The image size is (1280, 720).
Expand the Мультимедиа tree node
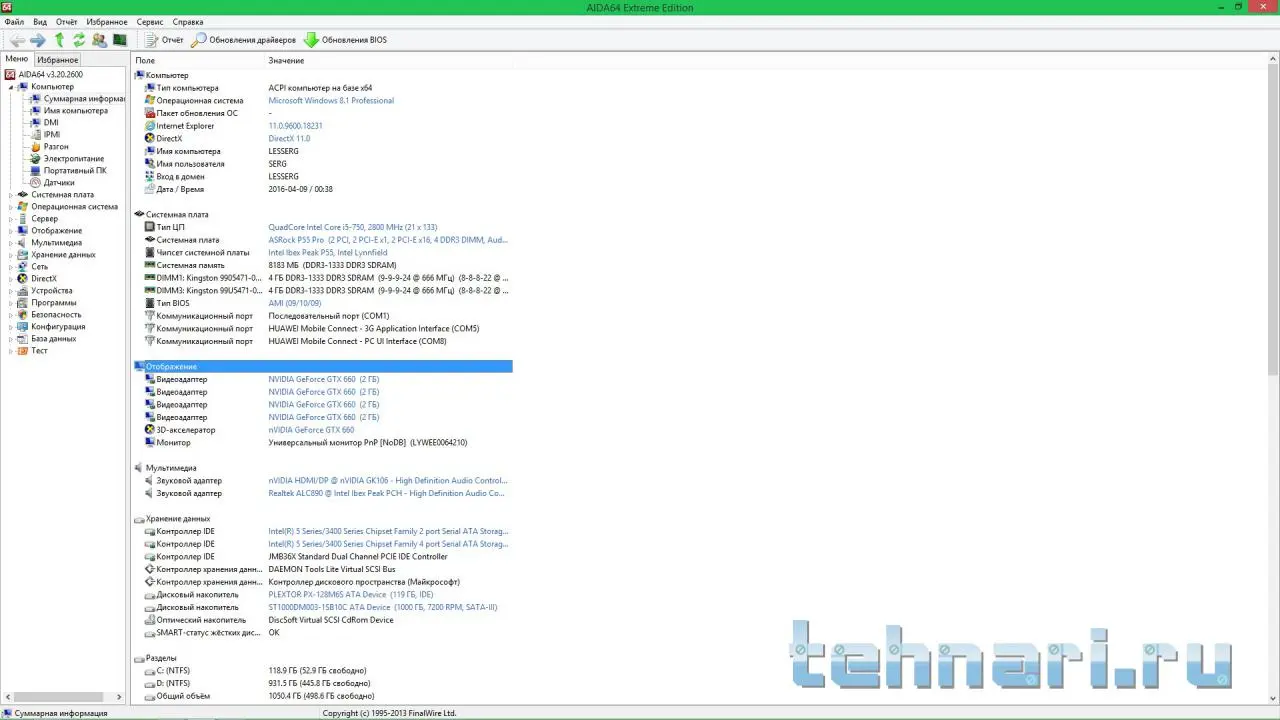pyautogui.click(x=11, y=243)
